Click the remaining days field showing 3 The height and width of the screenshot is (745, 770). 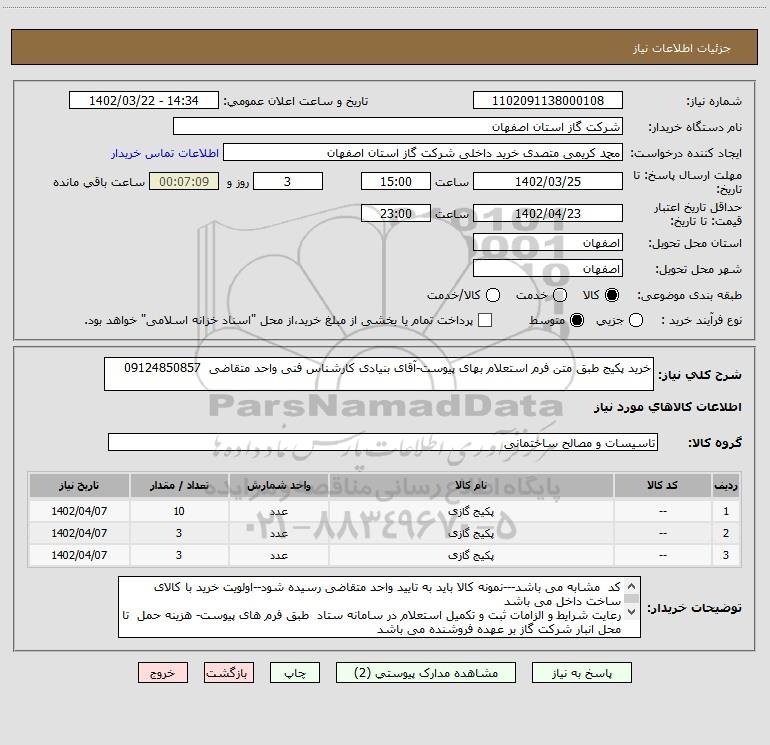point(288,181)
